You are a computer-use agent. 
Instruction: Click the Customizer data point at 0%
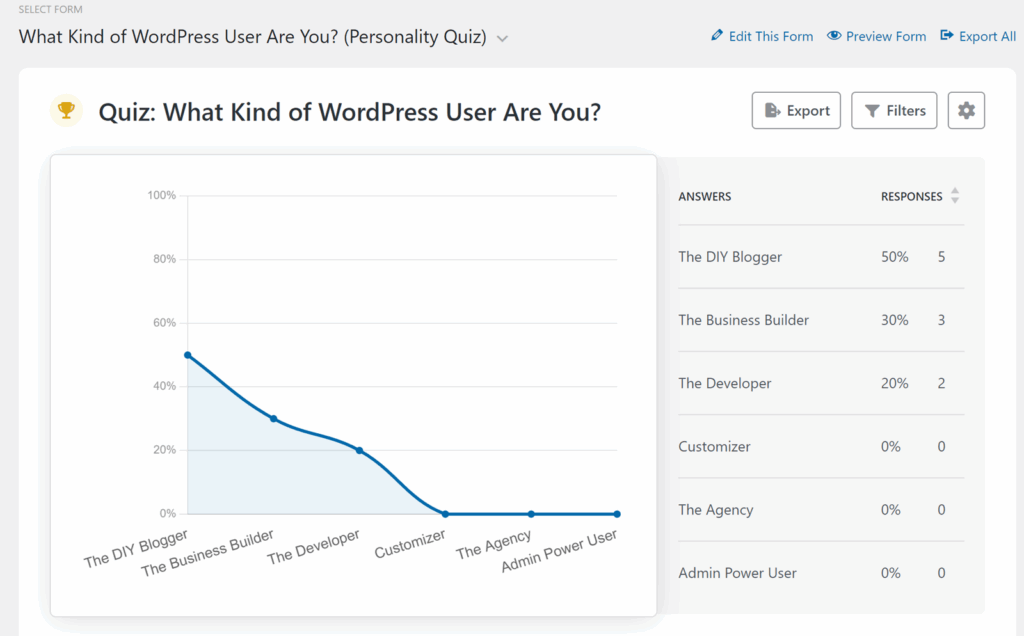[445, 514]
